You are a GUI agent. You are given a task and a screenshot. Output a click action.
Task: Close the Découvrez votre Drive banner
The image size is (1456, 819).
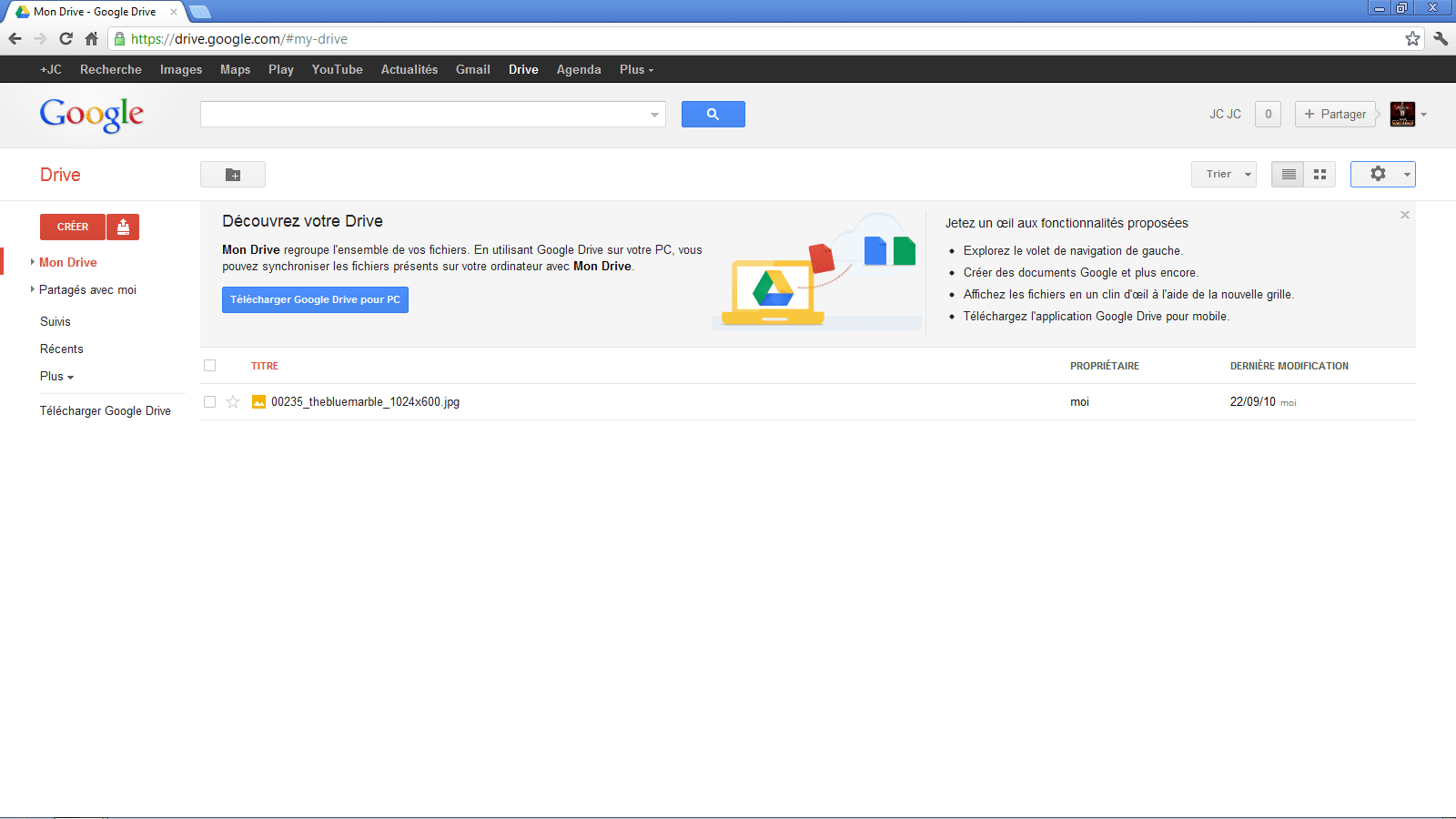click(1404, 215)
